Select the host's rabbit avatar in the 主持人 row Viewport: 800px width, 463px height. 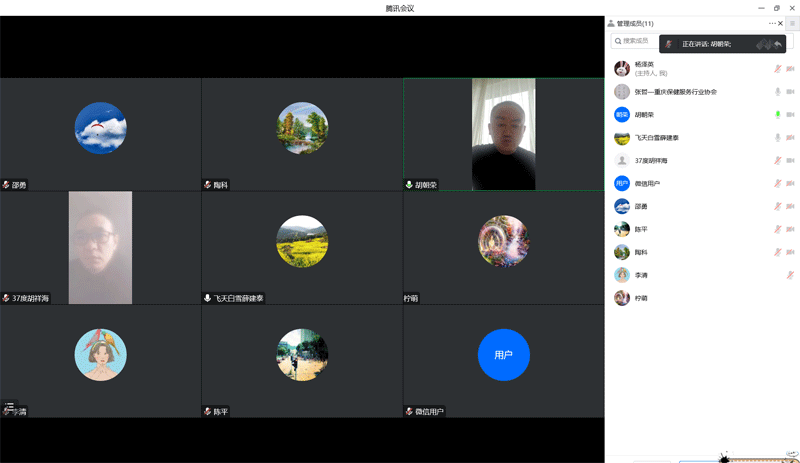tap(621, 68)
